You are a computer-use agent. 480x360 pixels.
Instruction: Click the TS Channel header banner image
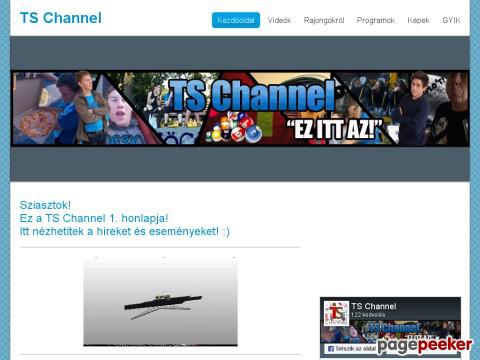[240, 108]
